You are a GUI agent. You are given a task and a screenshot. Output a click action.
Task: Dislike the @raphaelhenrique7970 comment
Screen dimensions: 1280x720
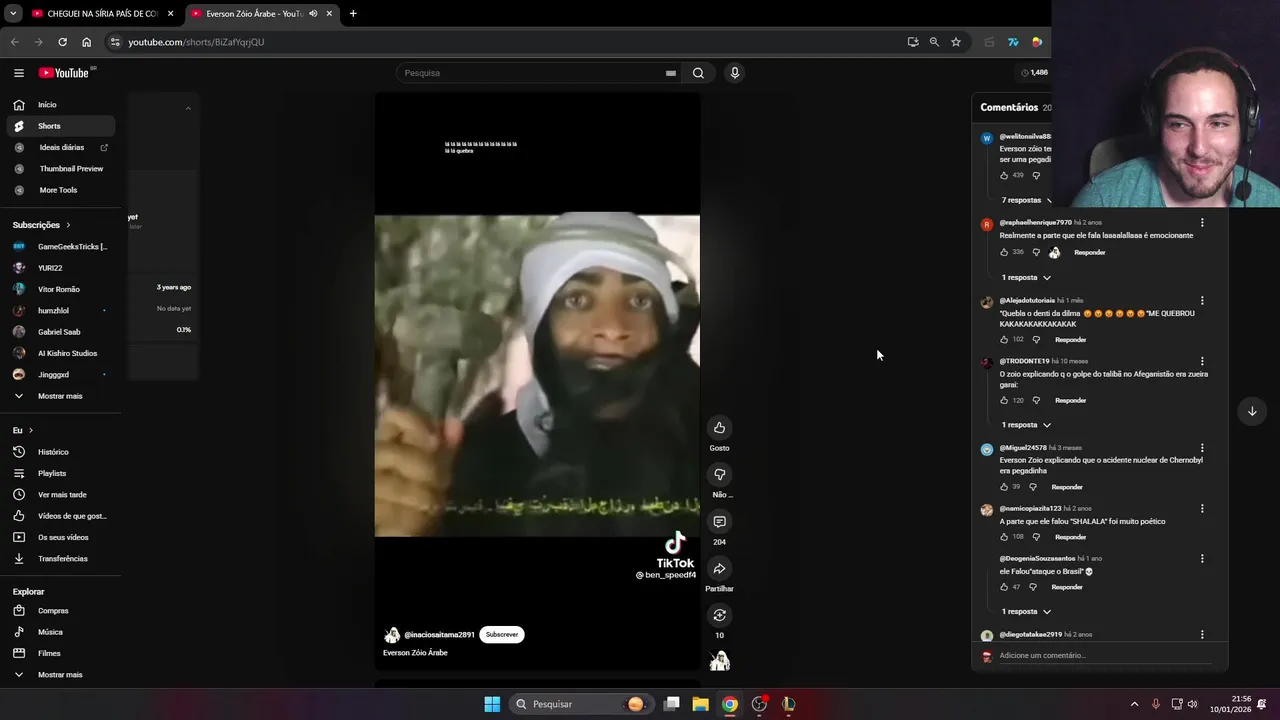point(1036,252)
